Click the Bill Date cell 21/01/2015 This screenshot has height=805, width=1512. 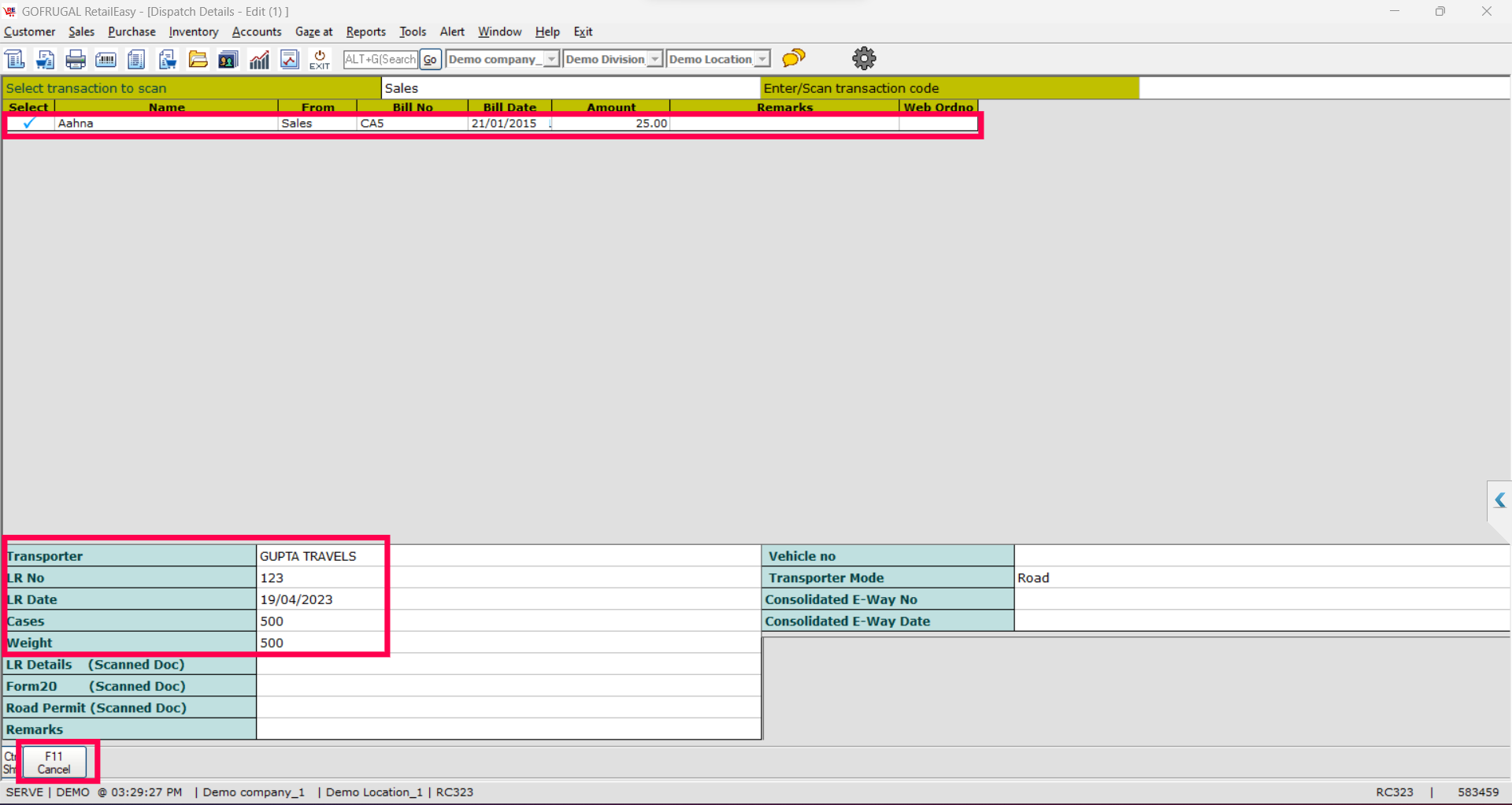(510, 123)
